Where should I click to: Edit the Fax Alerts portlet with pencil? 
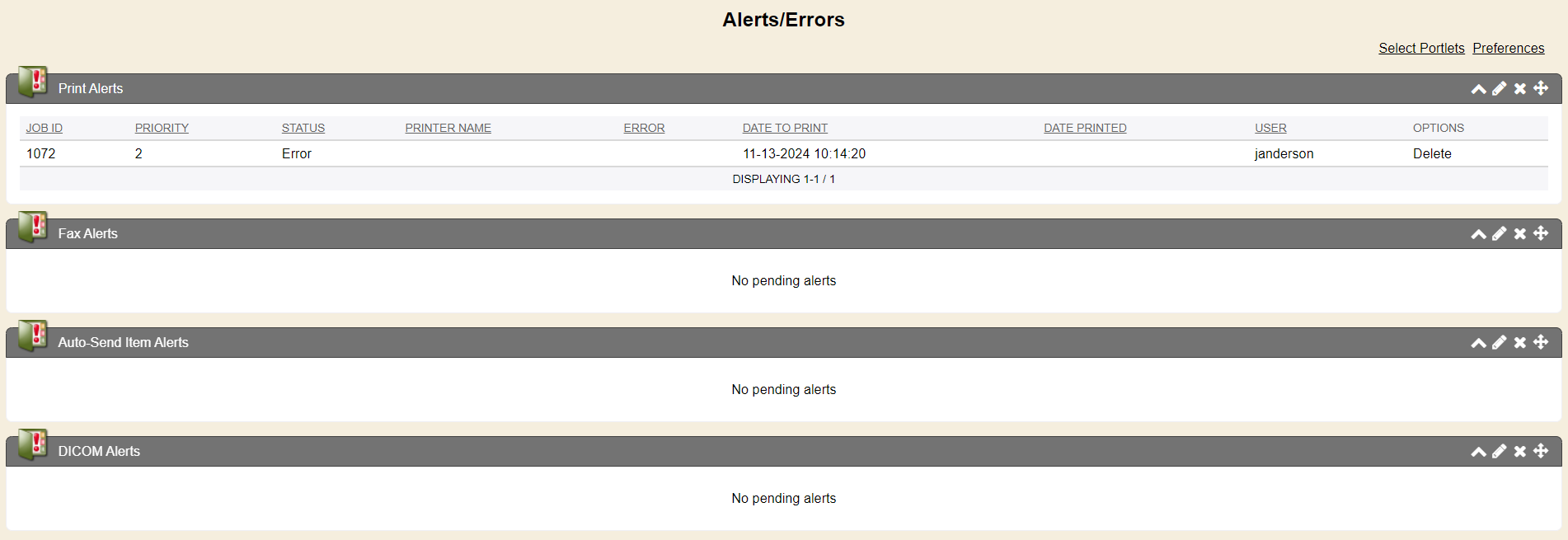[1499, 234]
